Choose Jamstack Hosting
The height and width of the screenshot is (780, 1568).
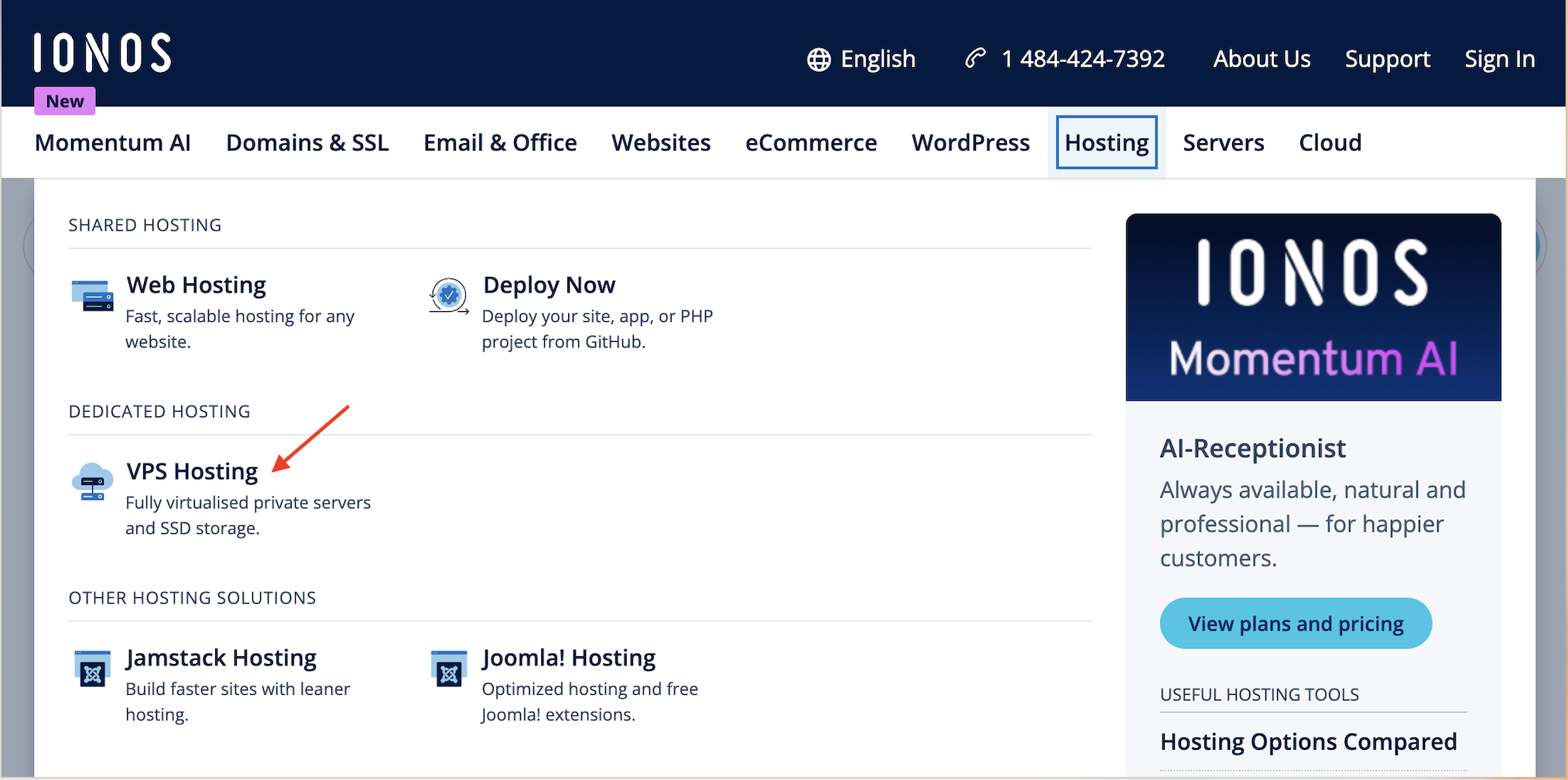[x=221, y=658]
